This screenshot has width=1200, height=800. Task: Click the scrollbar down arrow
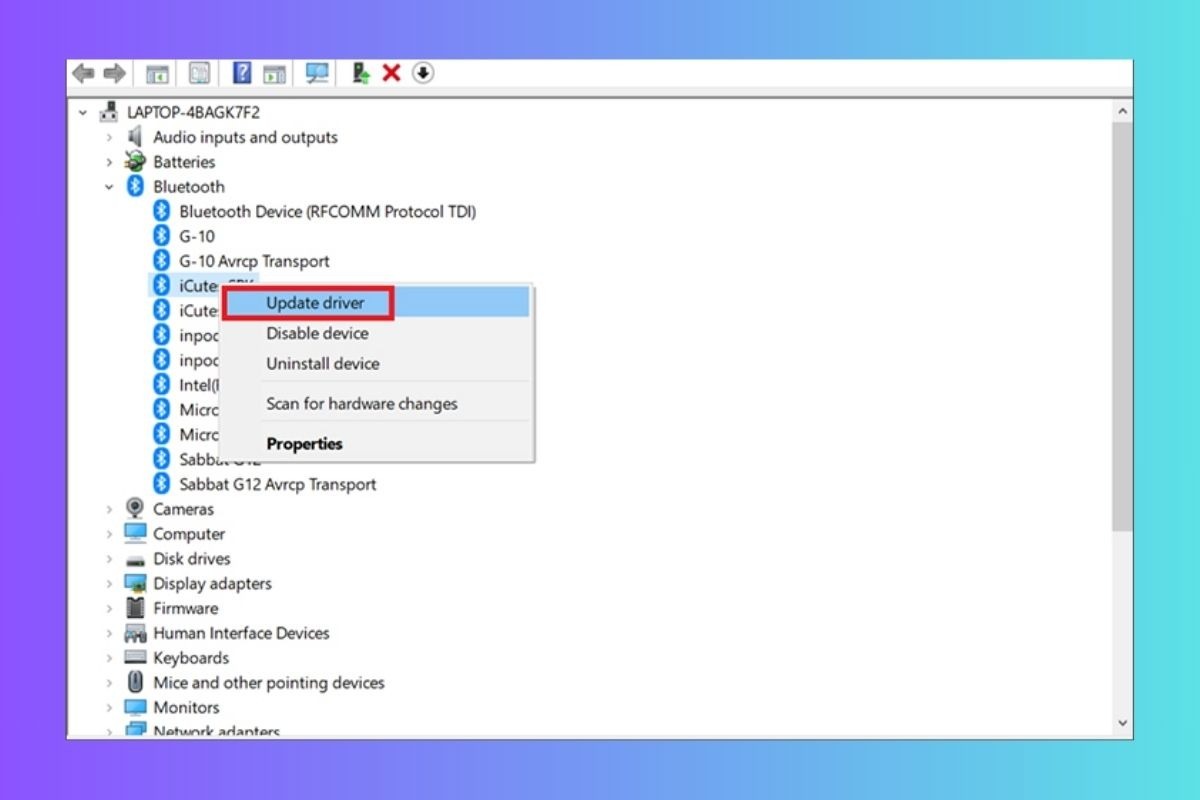(1121, 720)
